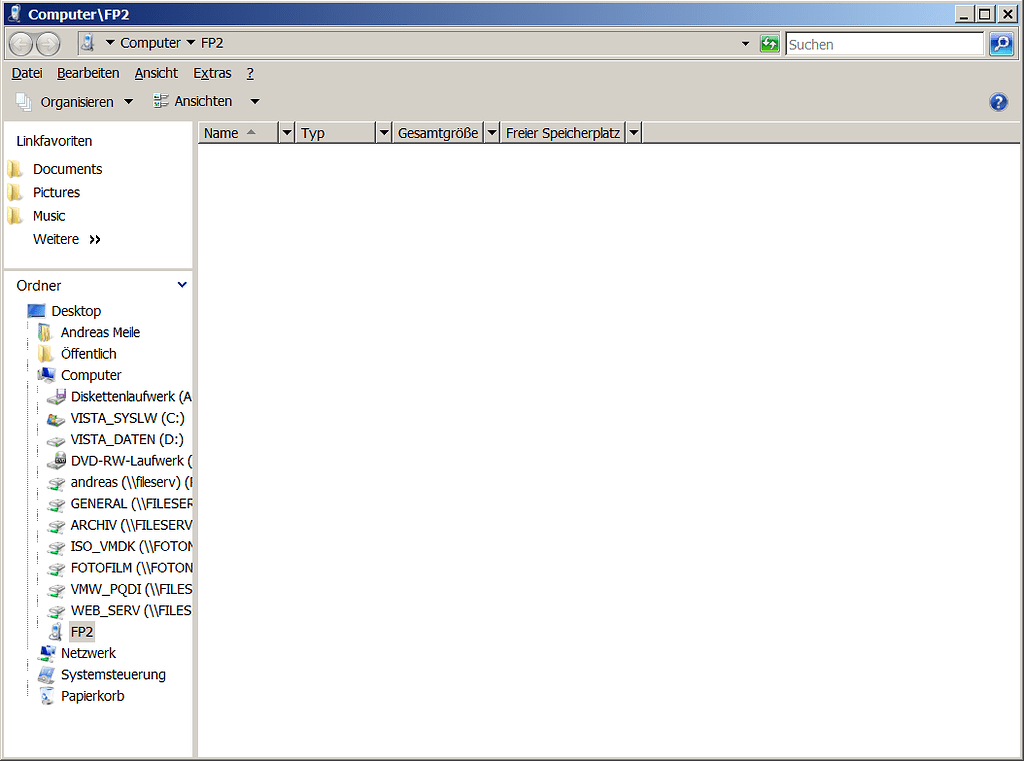Click in the Suchen search field
The width and height of the screenshot is (1024, 761).
(884, 44)
